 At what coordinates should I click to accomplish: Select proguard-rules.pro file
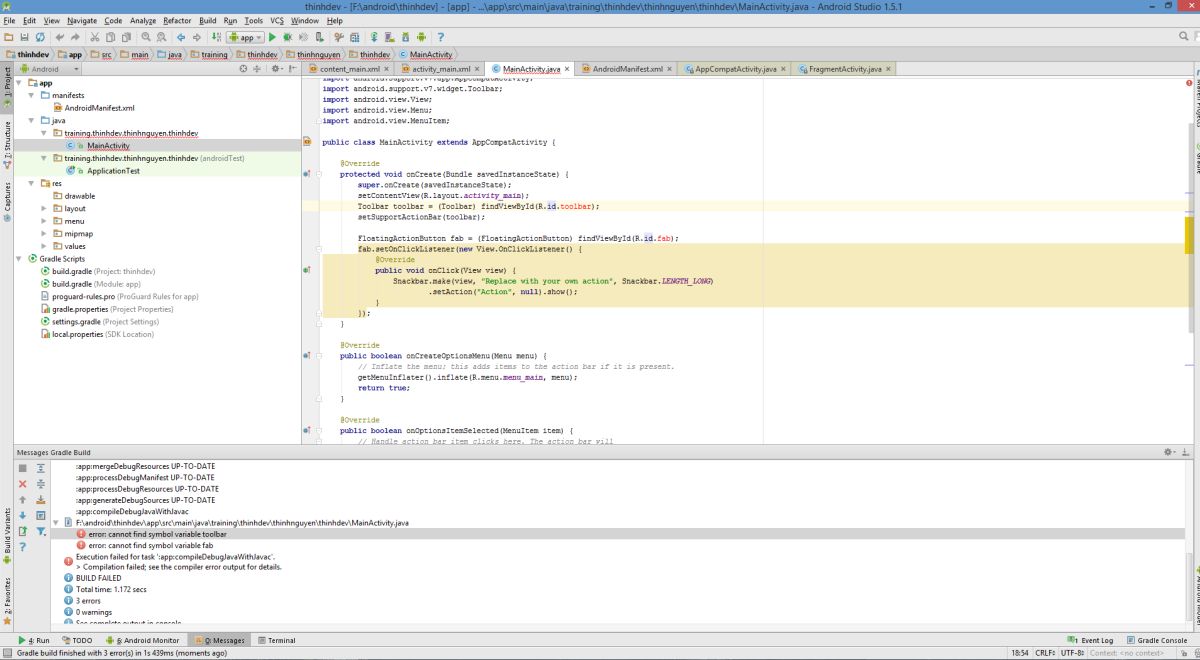[125, 297]
